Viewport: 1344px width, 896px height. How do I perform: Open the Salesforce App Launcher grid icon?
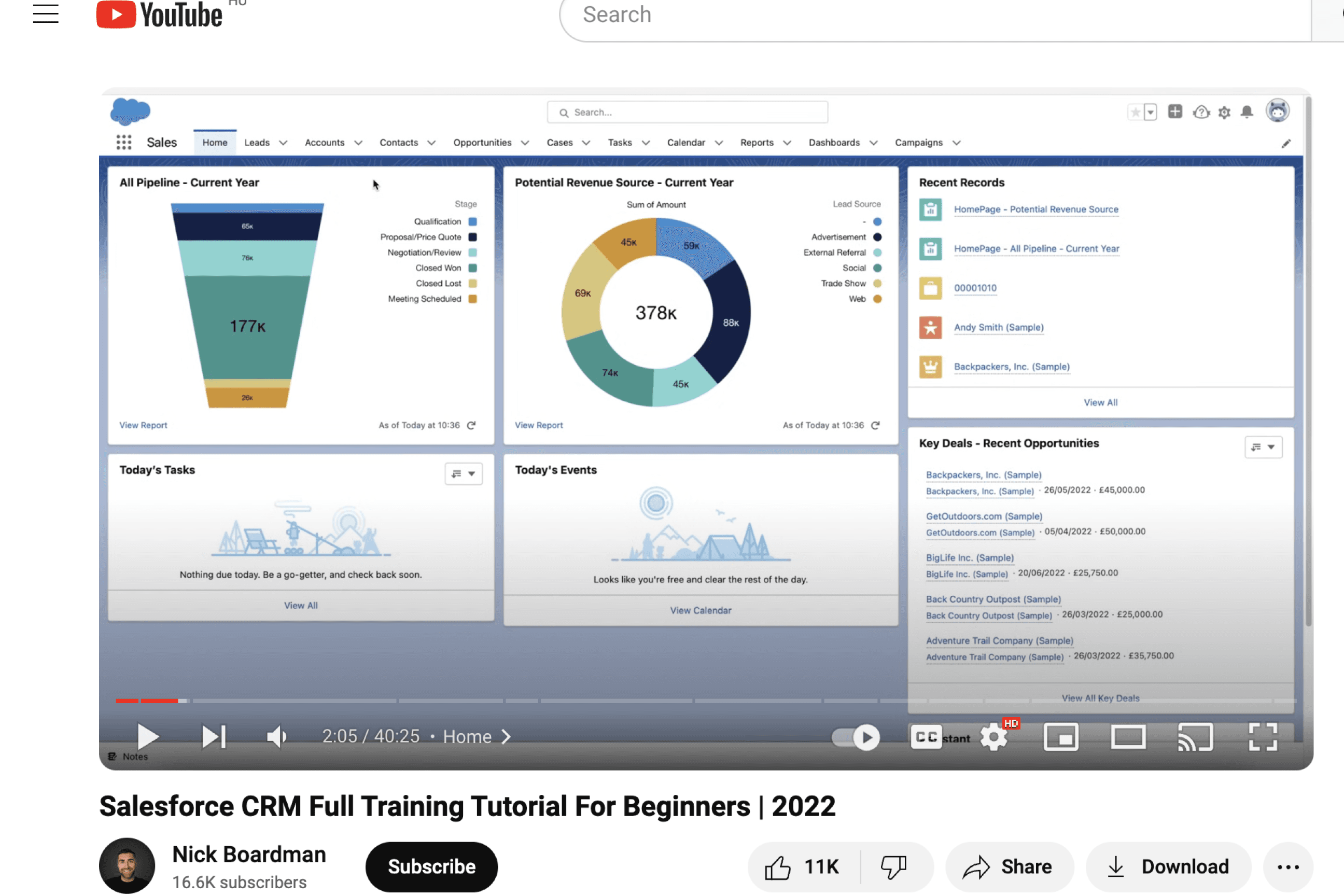point(123,142)
